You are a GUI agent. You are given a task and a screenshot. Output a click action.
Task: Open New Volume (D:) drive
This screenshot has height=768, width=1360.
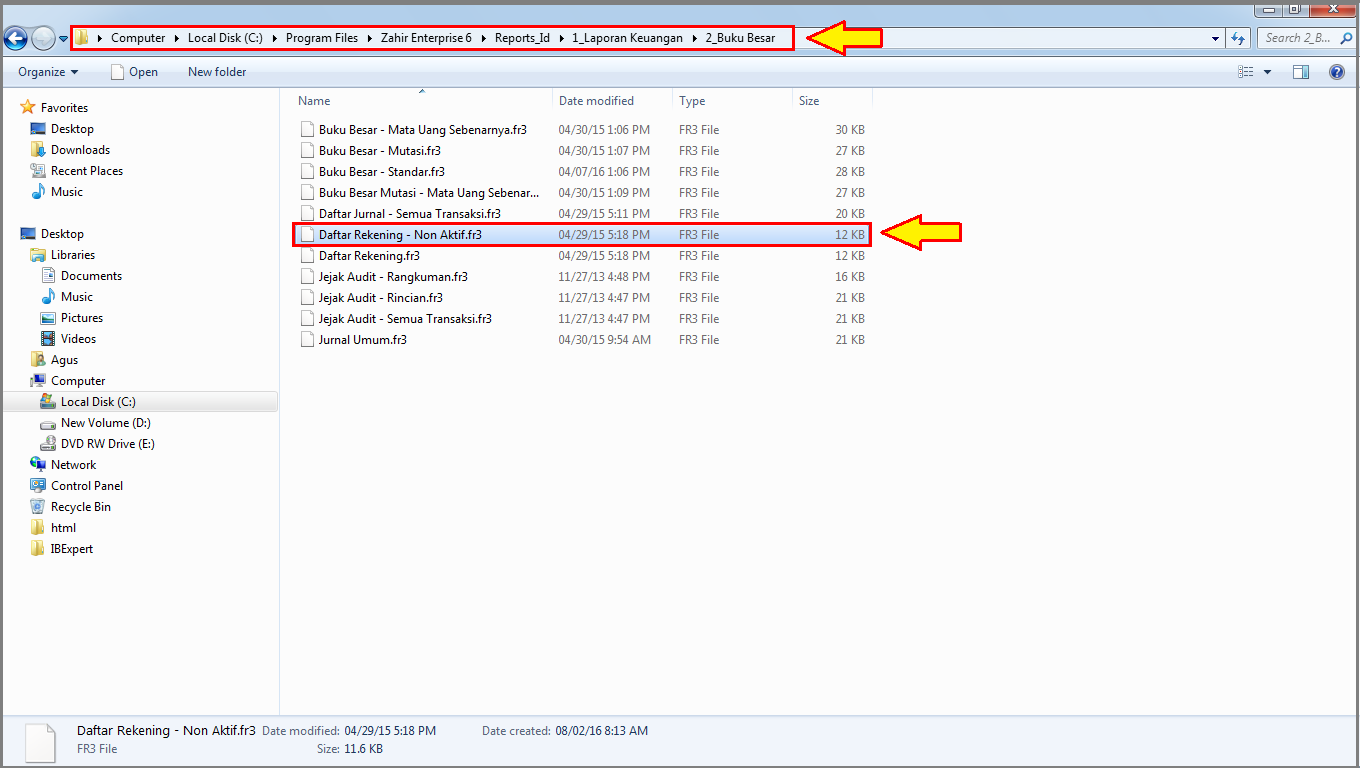(105, 423)
